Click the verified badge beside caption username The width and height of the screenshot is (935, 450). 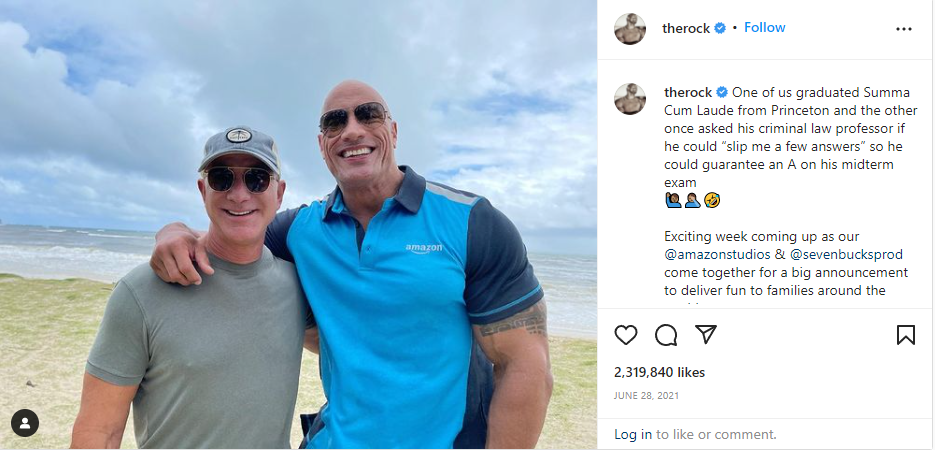click(721, 93)
